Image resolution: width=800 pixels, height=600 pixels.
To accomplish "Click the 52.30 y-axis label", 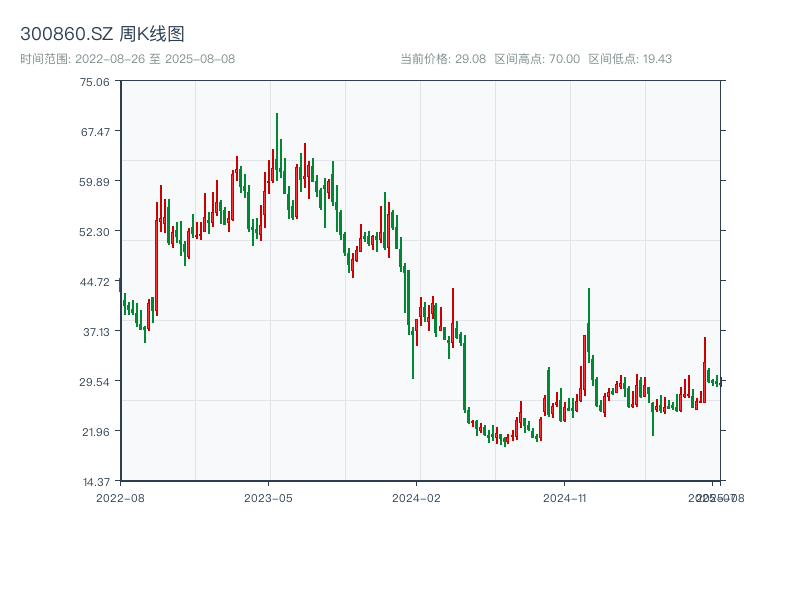I will (x=95, y=232).
